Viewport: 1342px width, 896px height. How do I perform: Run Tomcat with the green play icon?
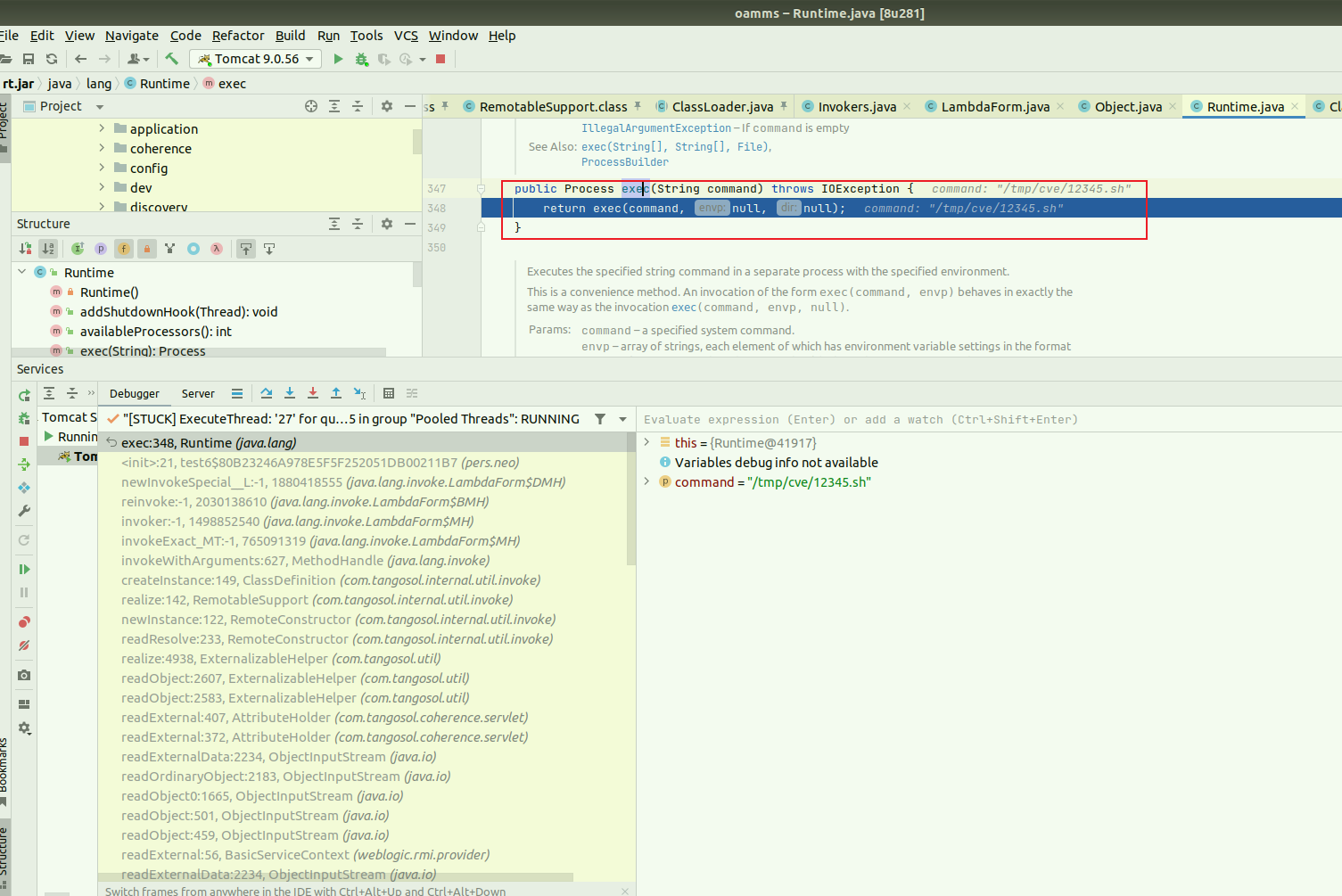pyautogui.click(x=338, y=59)
